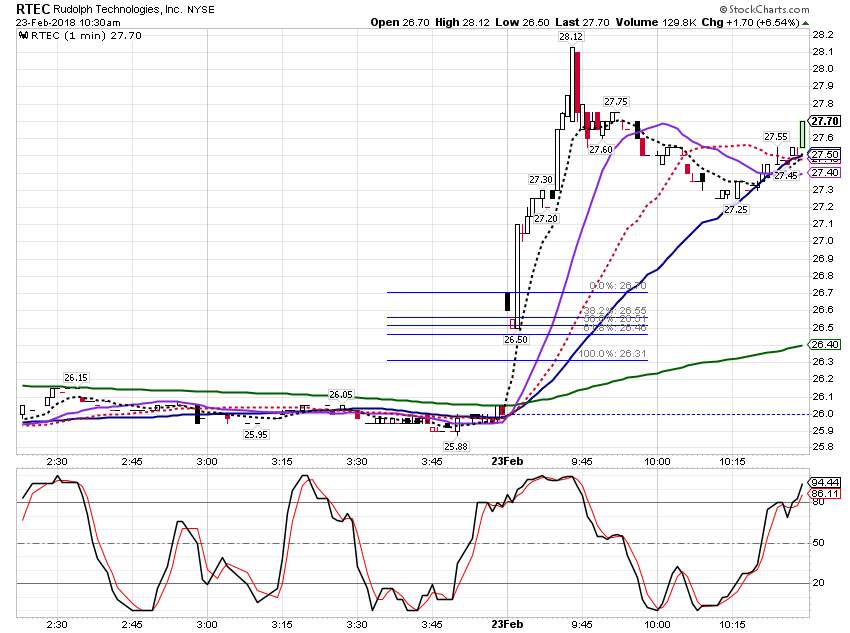The image size is (850, 633).
Task: Click the 25.8 label on the price axis
Action: 822,447
